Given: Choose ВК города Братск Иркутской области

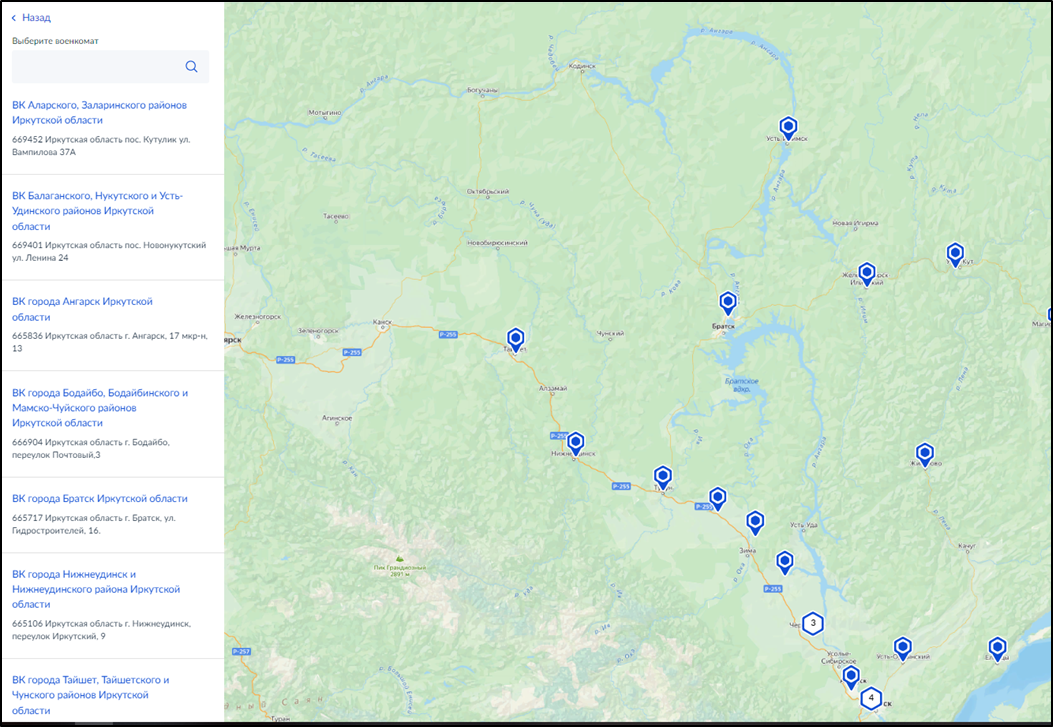Looking at the screenshot, I should pos(99,498).
